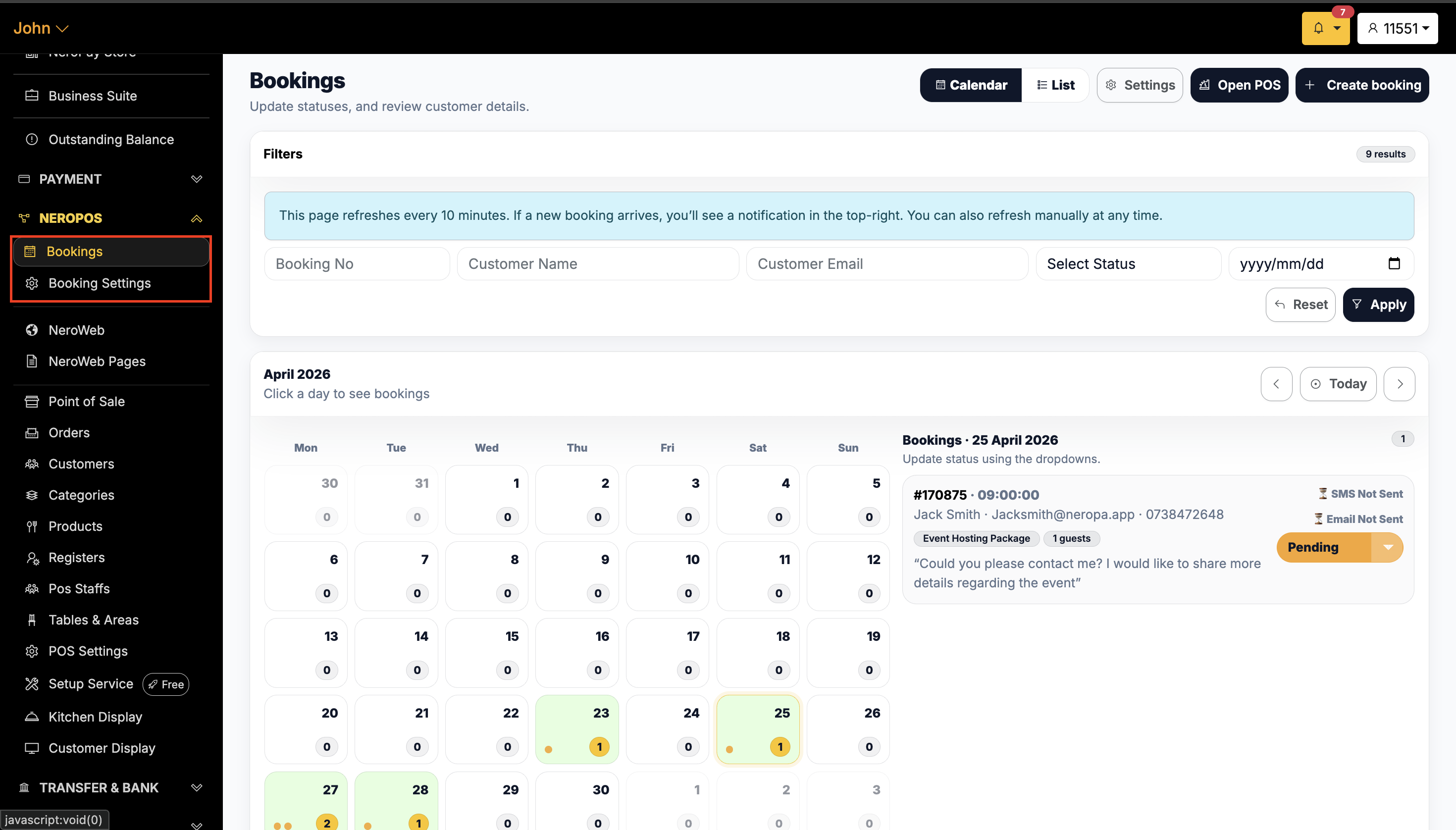The image size is (1456, 830).
Task: Open the Customers sidebar item
Action: pos(81,464)
